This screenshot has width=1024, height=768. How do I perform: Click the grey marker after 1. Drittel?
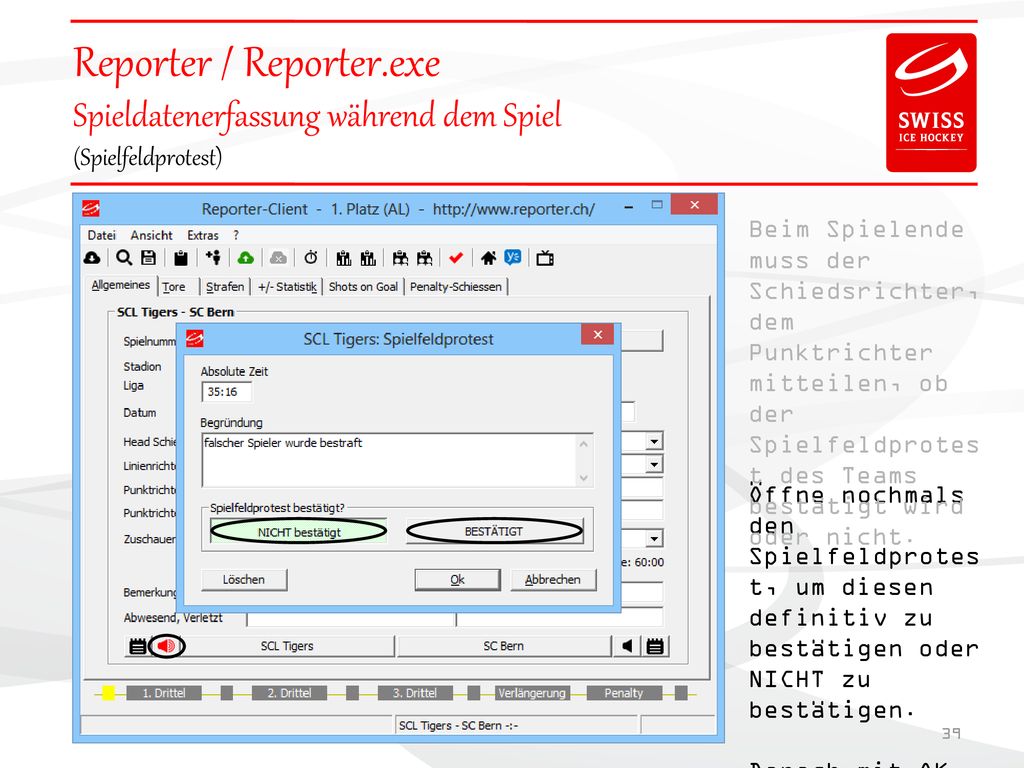[227, 693]
